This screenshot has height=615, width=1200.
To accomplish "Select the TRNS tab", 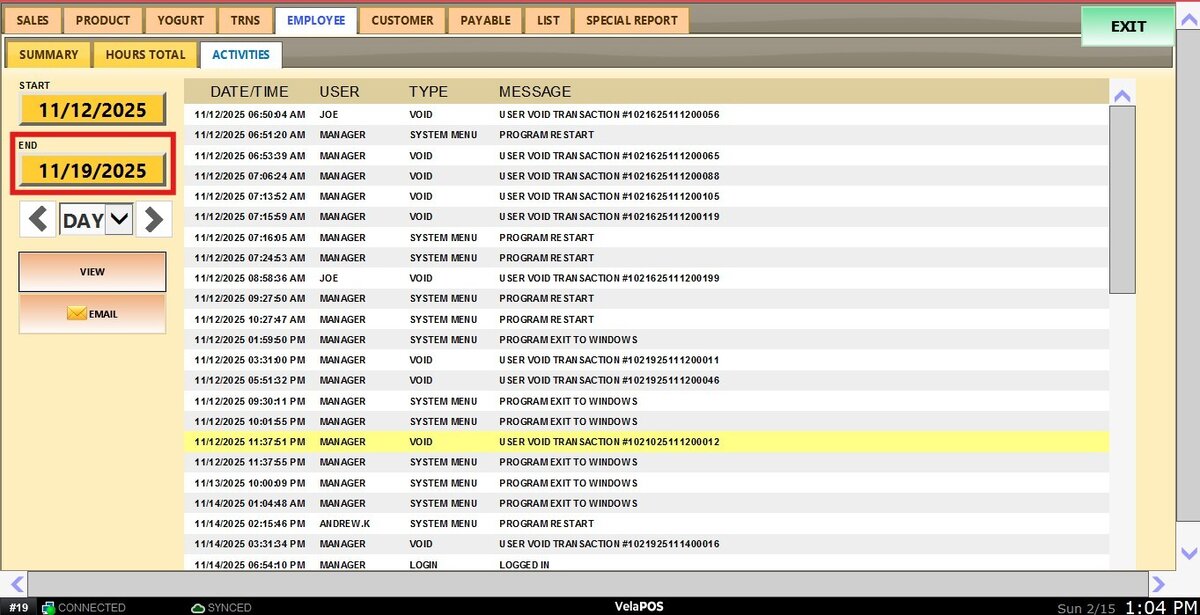I will coord(245,20).
